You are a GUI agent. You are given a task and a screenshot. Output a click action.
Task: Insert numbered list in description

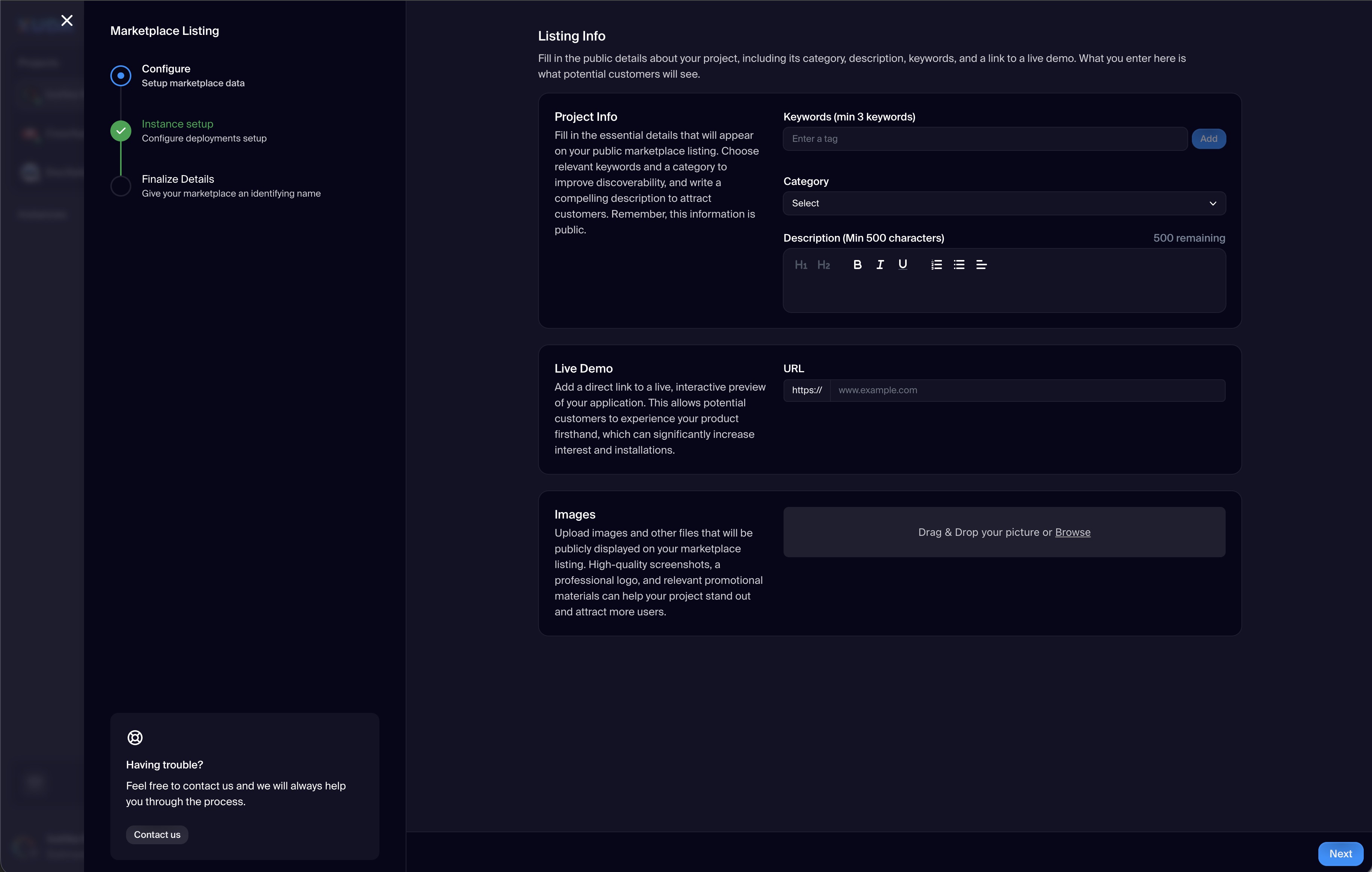click(x=936, y=265)
